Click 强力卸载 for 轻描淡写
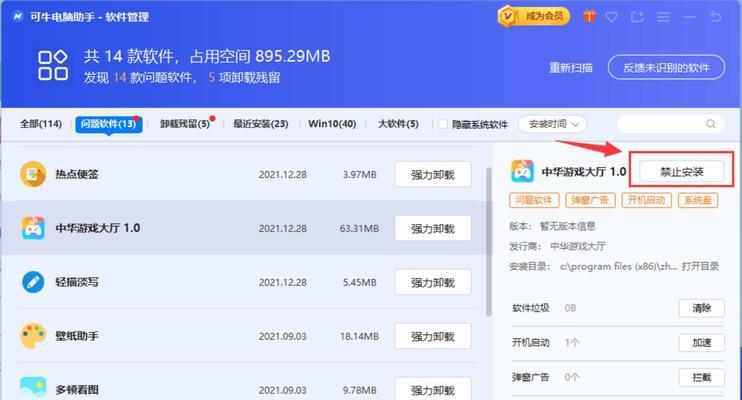The image size is (742, 400). [433, 283]
